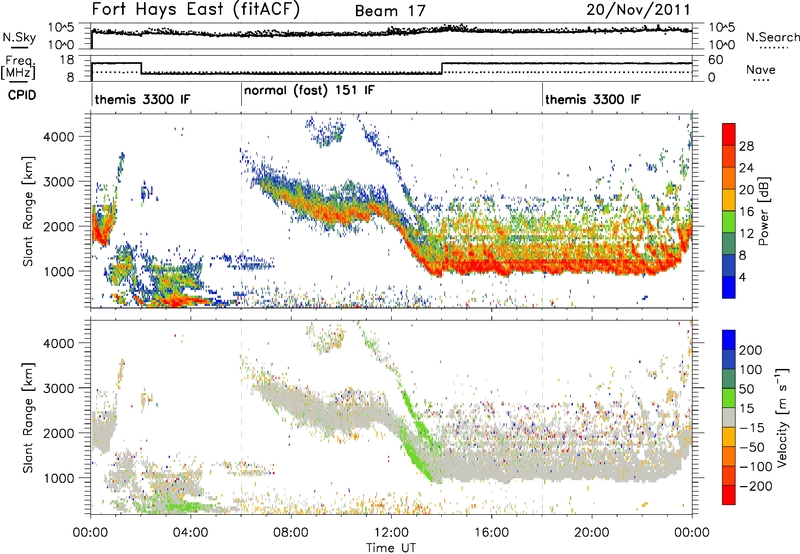800x554 pixels.
Task: Click the "Fort Hays East (fitACF)" plot title
Action: [x=196, y=9]
